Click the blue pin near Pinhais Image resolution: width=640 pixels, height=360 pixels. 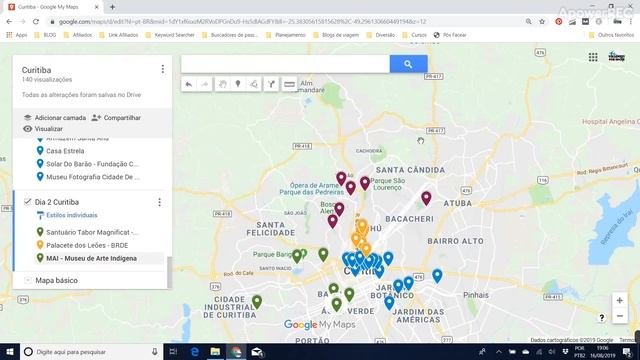[437, 276]
